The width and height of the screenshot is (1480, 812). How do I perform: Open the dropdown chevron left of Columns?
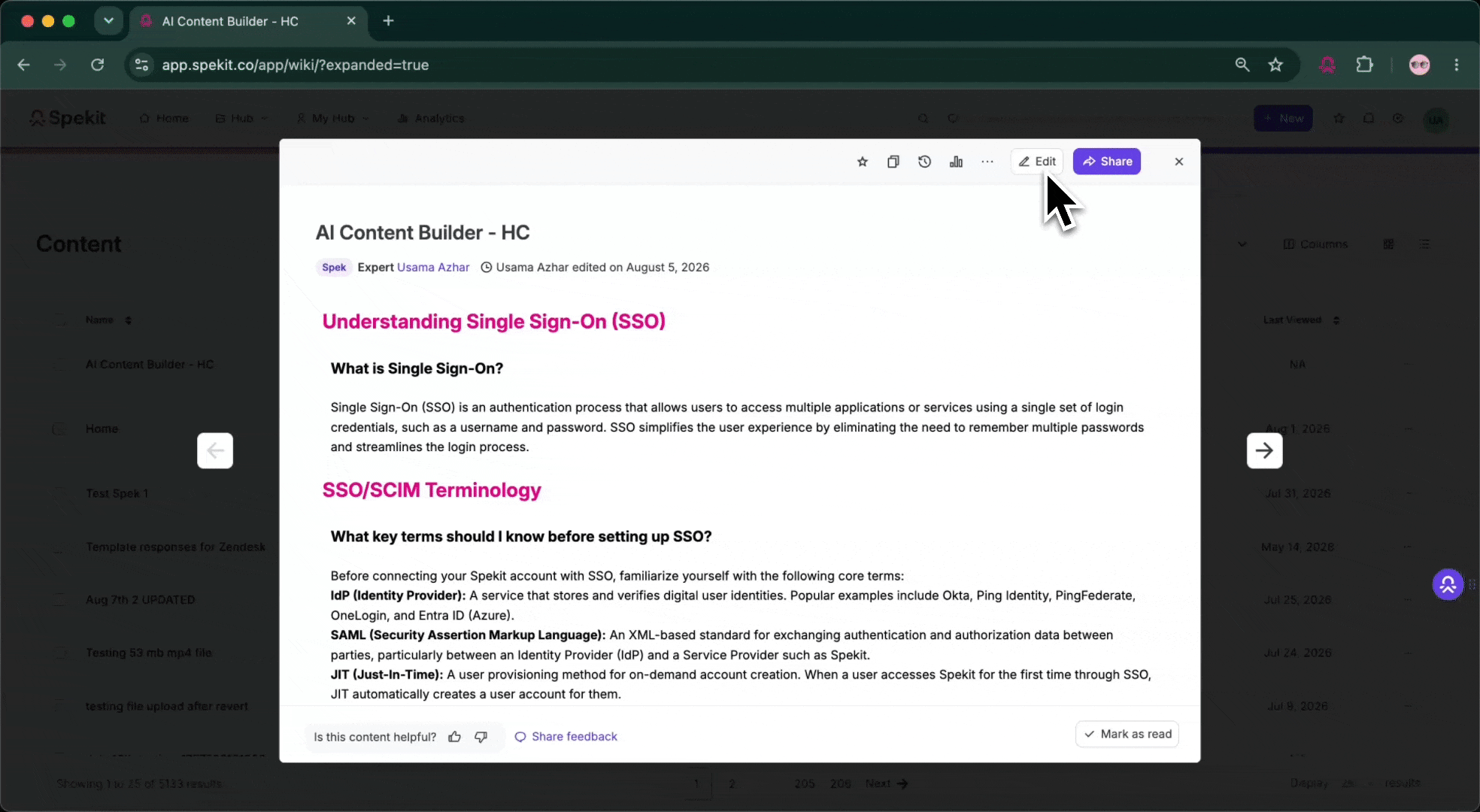click(x=1242, y=244)
